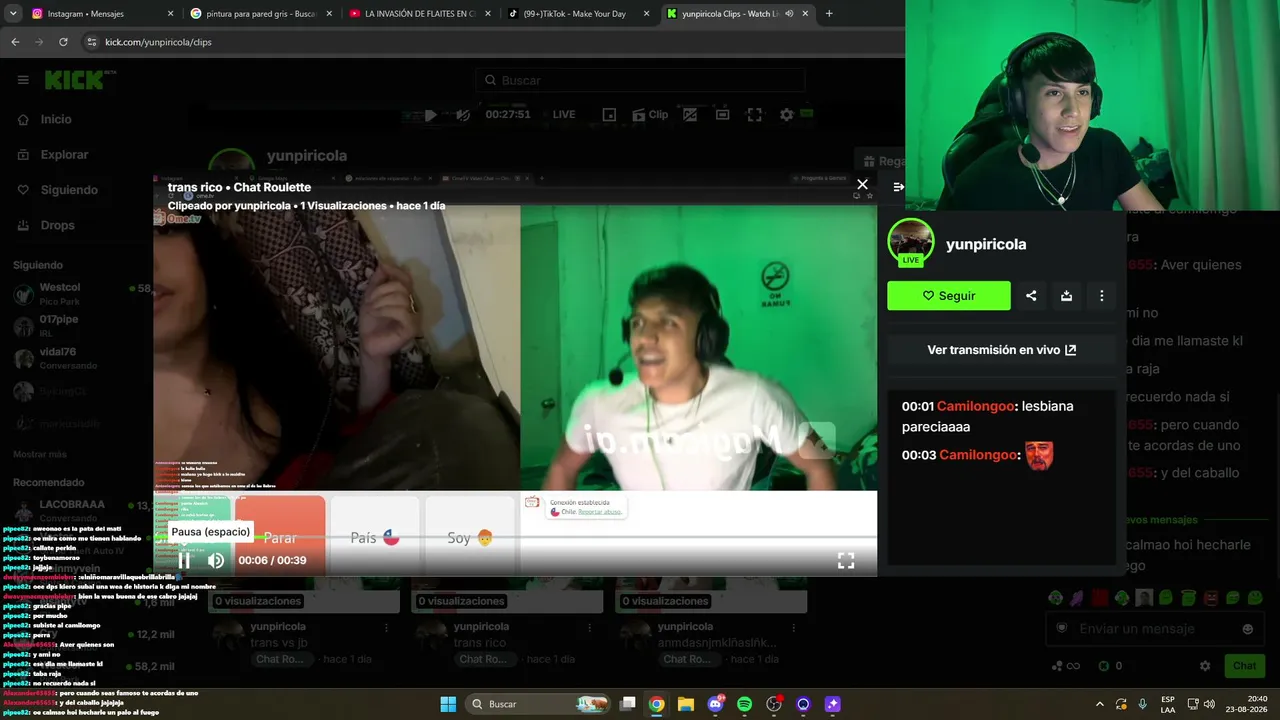The width and height of the screenshot is (1280, 720).
Task: Switch to the LA INVASIÓN DE FLAITES tab
Action: [420, 14]
